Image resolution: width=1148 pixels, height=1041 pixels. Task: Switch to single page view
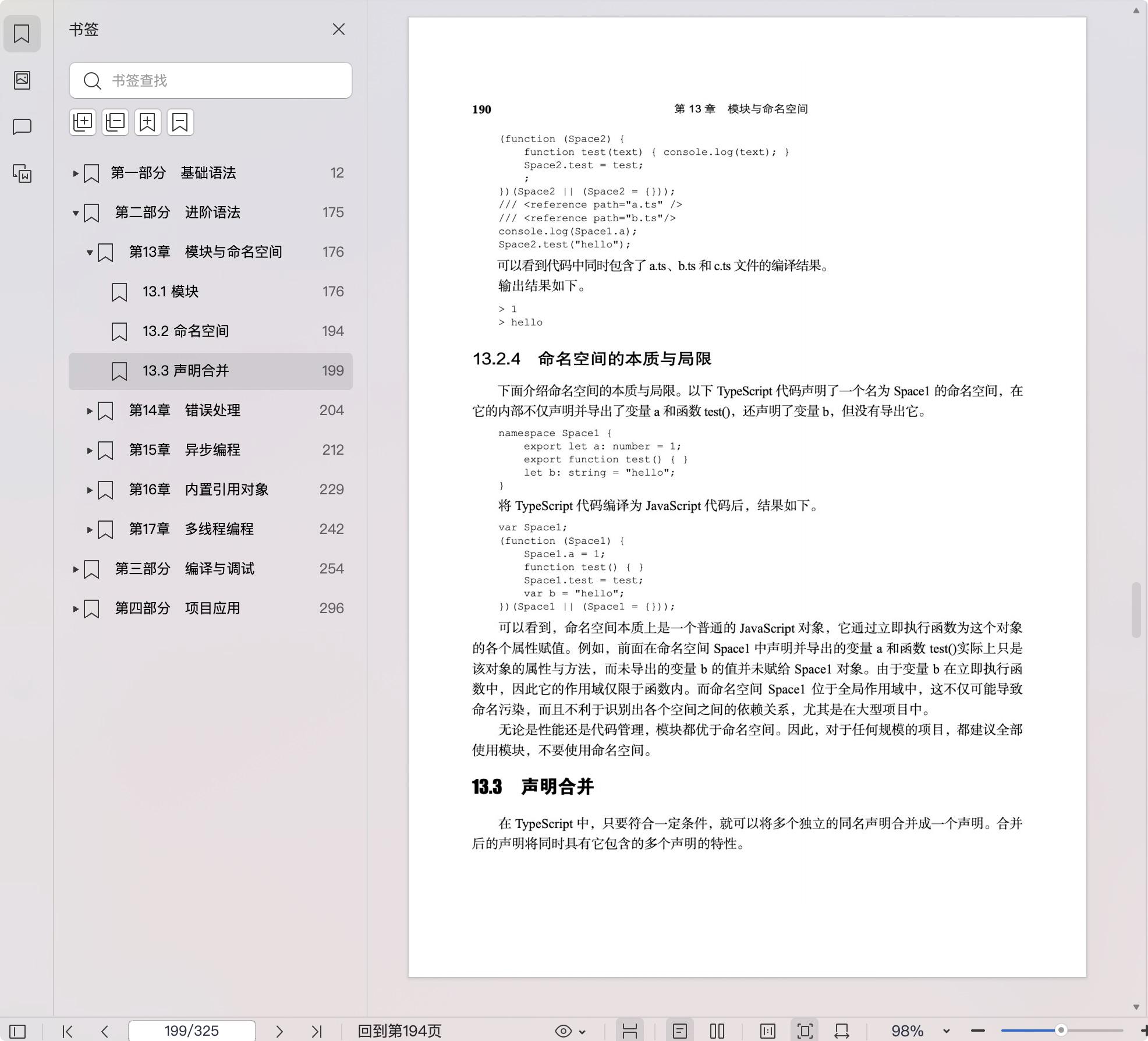(x=679, y=1031)
